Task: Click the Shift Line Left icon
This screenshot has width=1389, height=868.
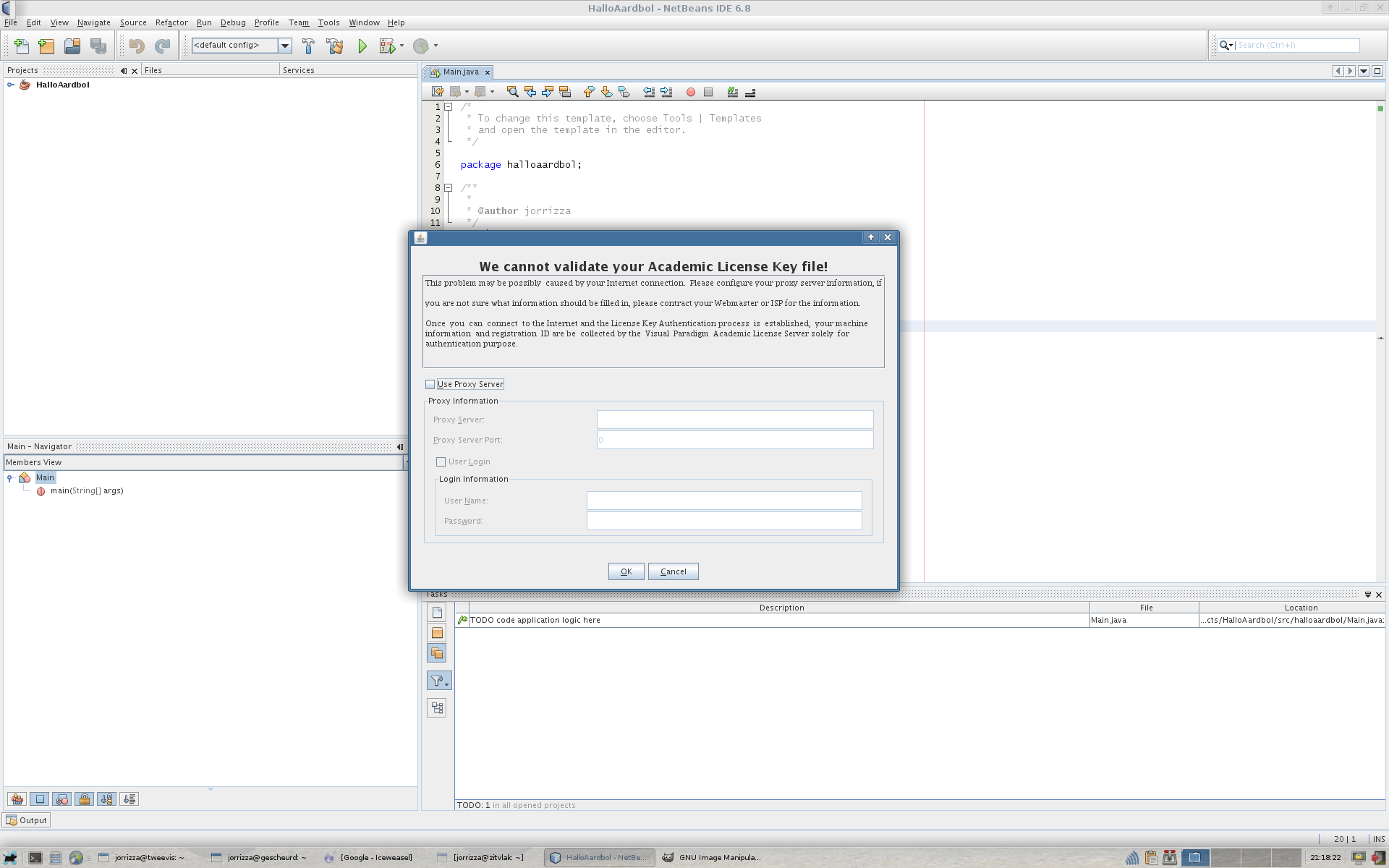Action: pos(649,92)
